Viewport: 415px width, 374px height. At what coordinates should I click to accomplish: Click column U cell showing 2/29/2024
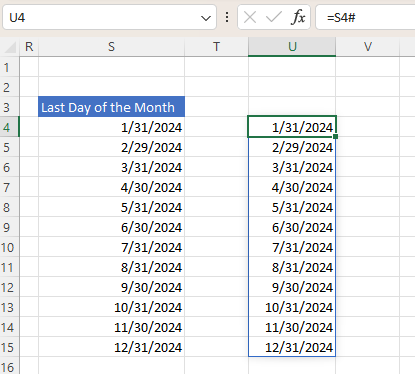292,147
